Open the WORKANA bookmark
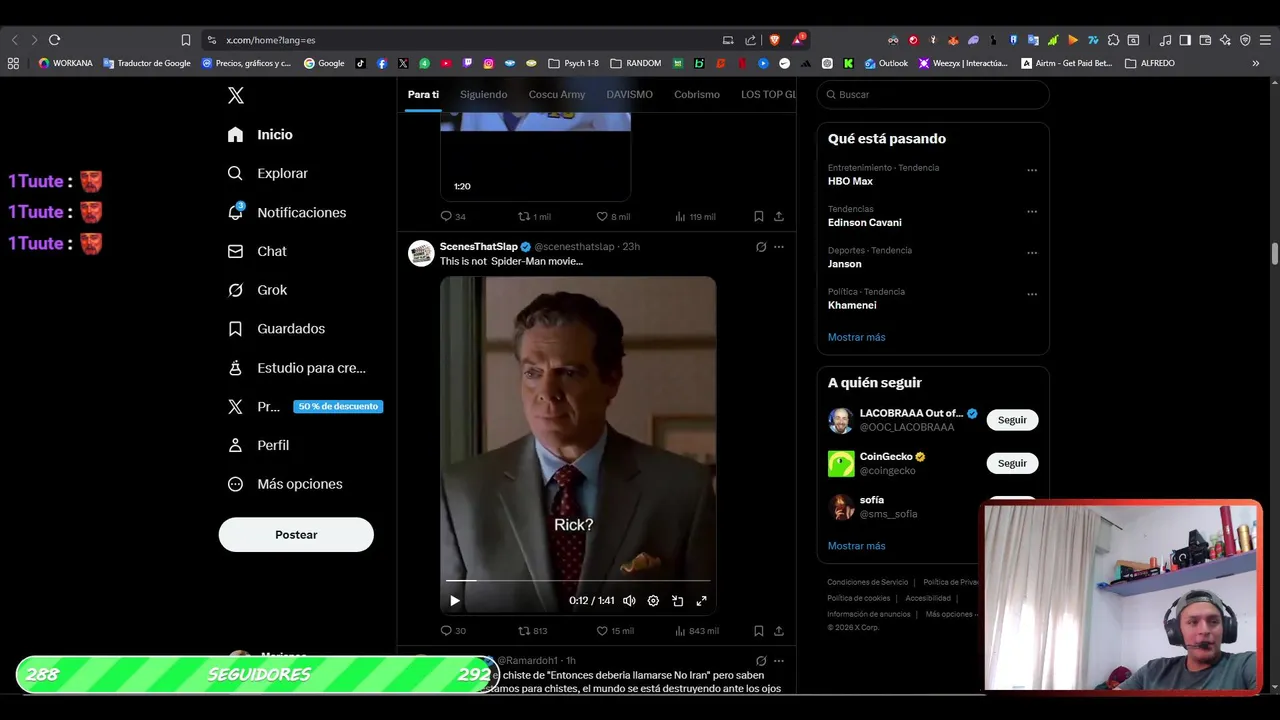This screenshot has width=1280, height=720. pyautogui.click(x=65, y=63)
